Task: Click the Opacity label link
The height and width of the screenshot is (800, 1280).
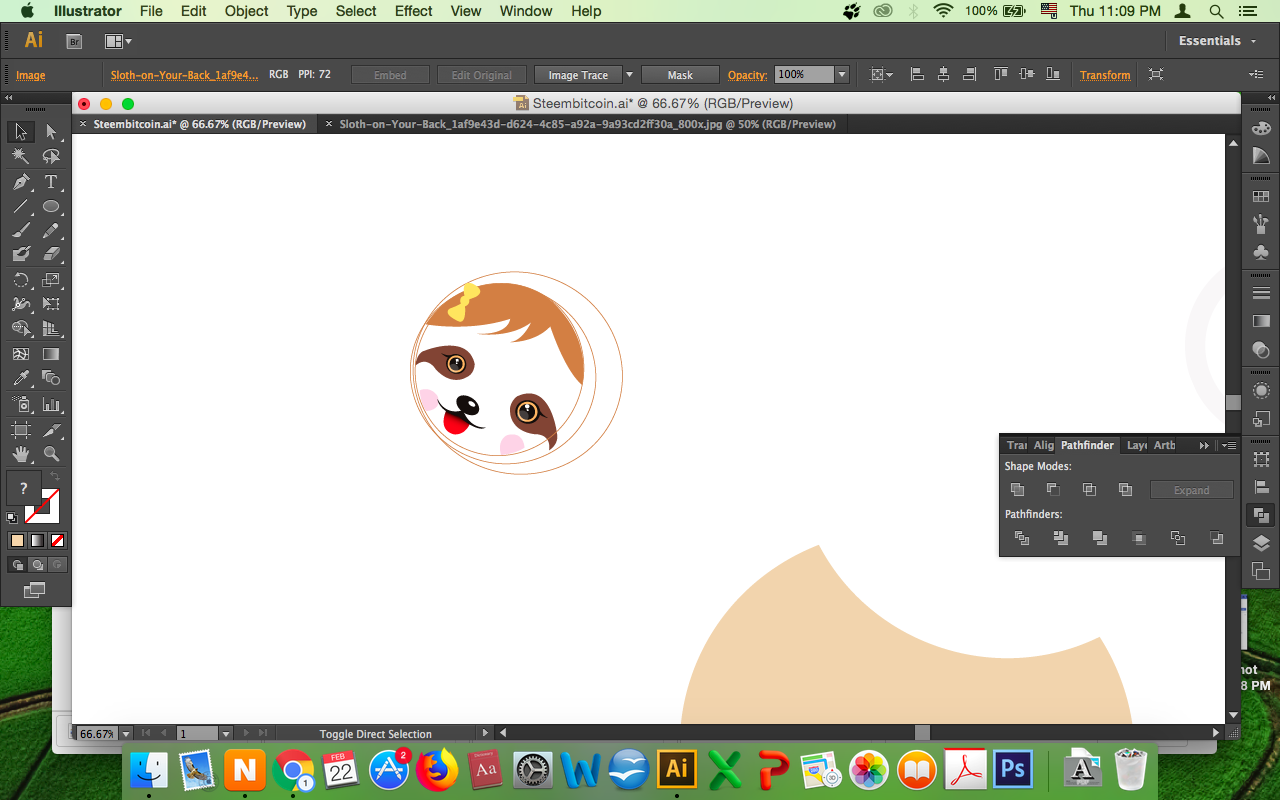Action: [x=748, y=75]
